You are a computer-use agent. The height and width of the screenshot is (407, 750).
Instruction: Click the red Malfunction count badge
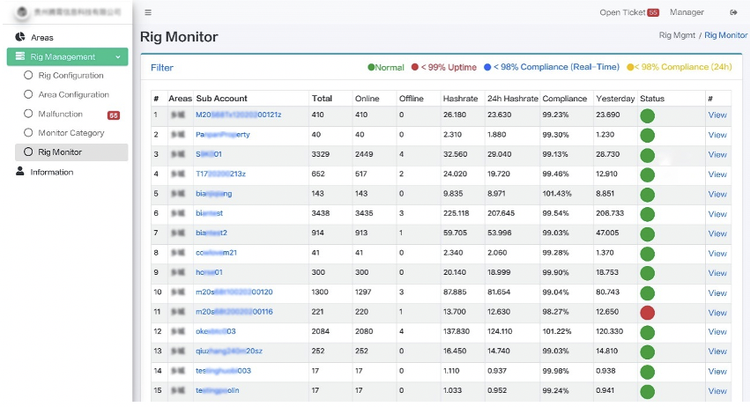tap(114, 115)
